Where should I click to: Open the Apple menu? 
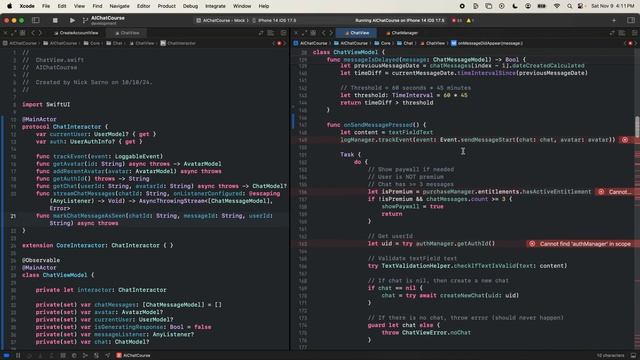[10, 6]
